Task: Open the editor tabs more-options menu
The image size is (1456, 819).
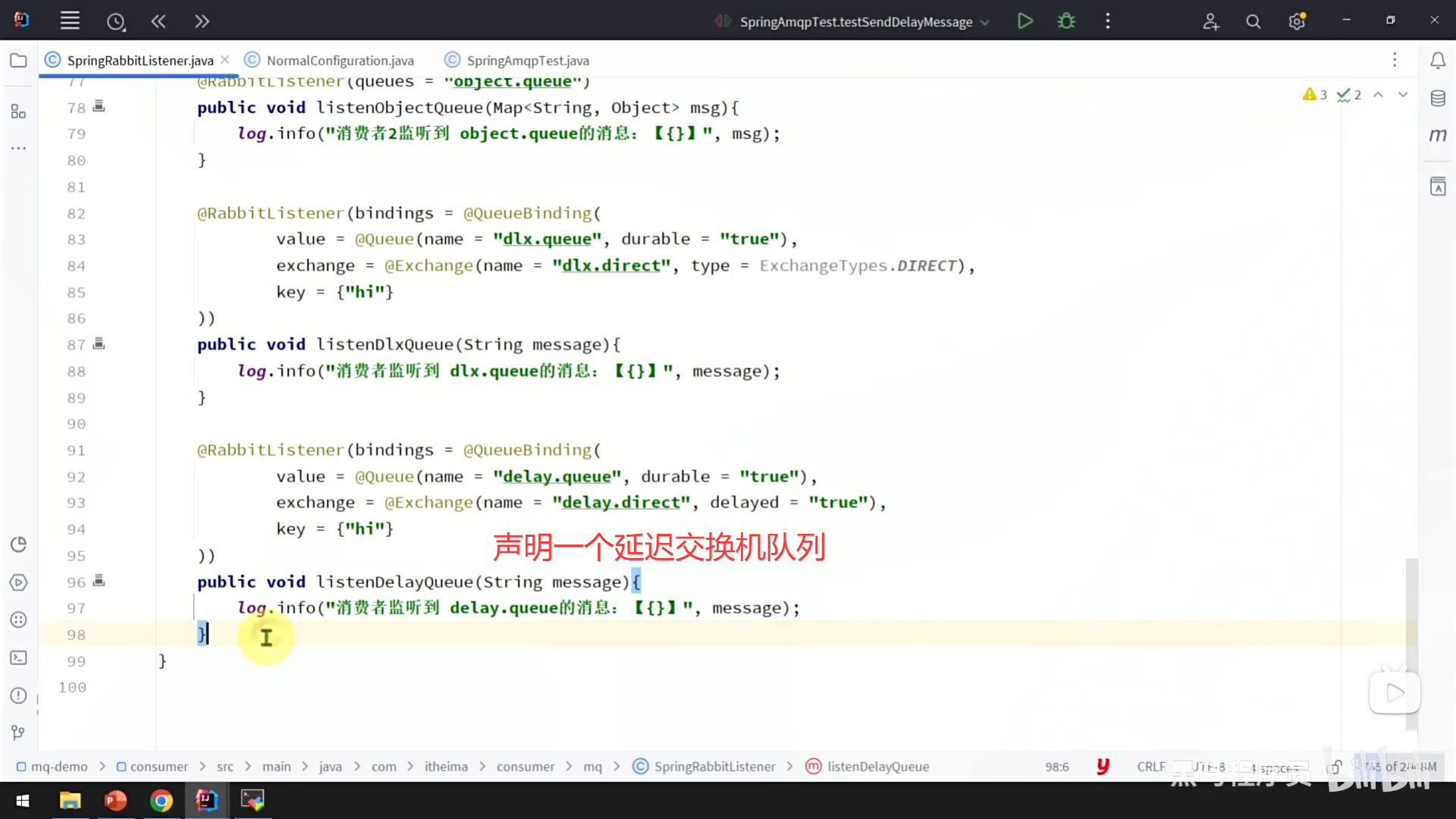Action: tap(1394, 60)
